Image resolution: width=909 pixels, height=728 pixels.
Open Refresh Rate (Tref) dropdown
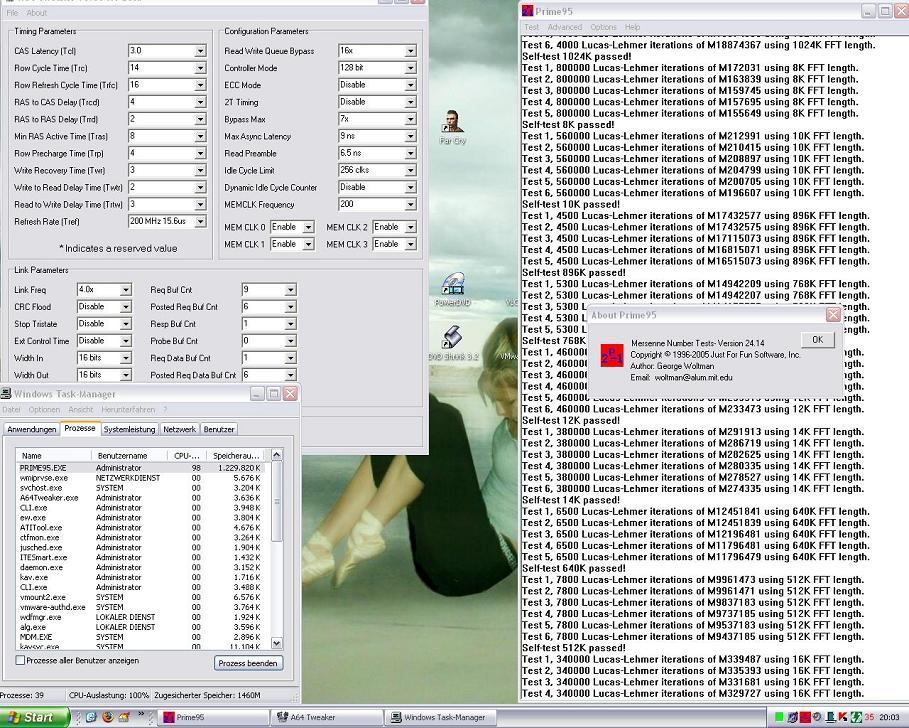pos(200,221)
